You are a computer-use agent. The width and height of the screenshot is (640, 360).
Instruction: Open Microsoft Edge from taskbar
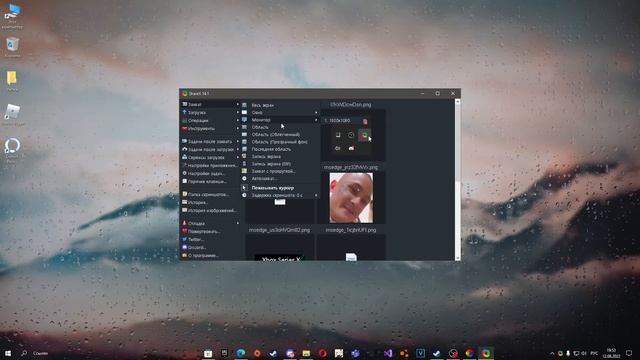point(241,353)
